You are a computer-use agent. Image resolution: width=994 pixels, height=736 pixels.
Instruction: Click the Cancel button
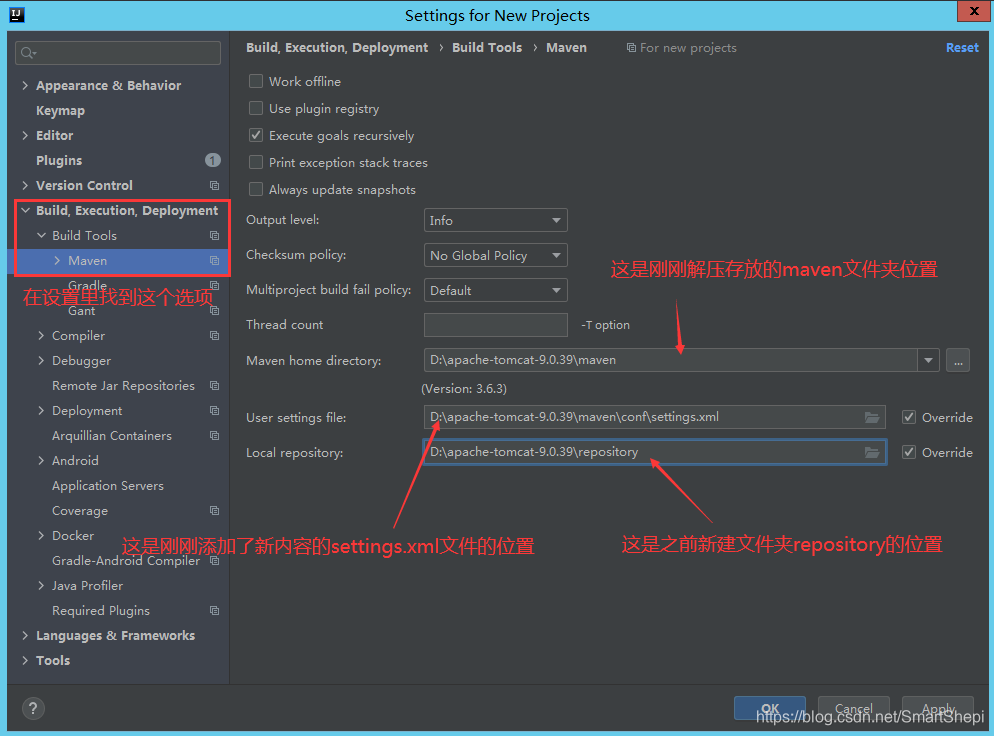click(853, 708)
